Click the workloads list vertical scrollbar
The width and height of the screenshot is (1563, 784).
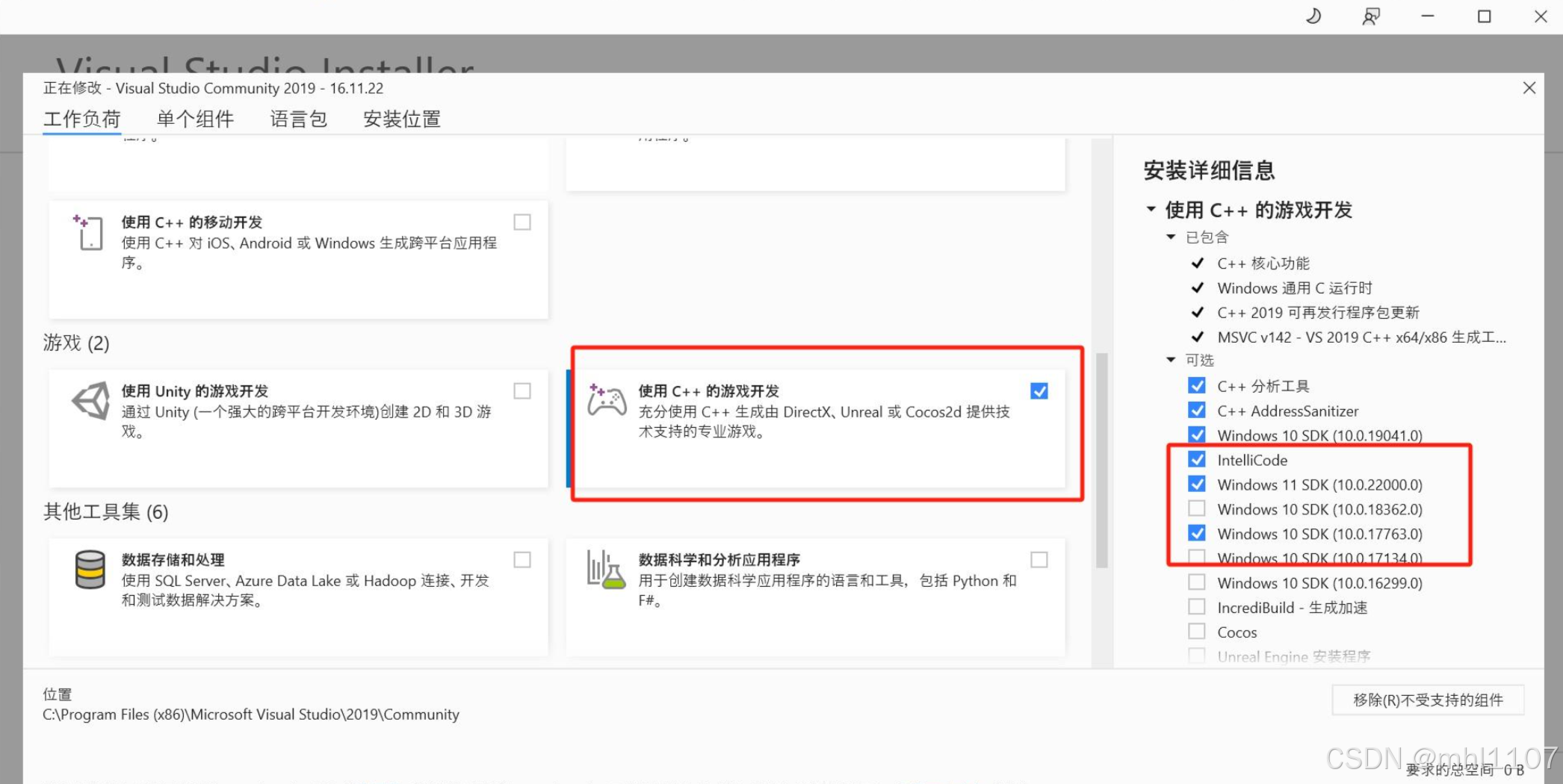1101,460
